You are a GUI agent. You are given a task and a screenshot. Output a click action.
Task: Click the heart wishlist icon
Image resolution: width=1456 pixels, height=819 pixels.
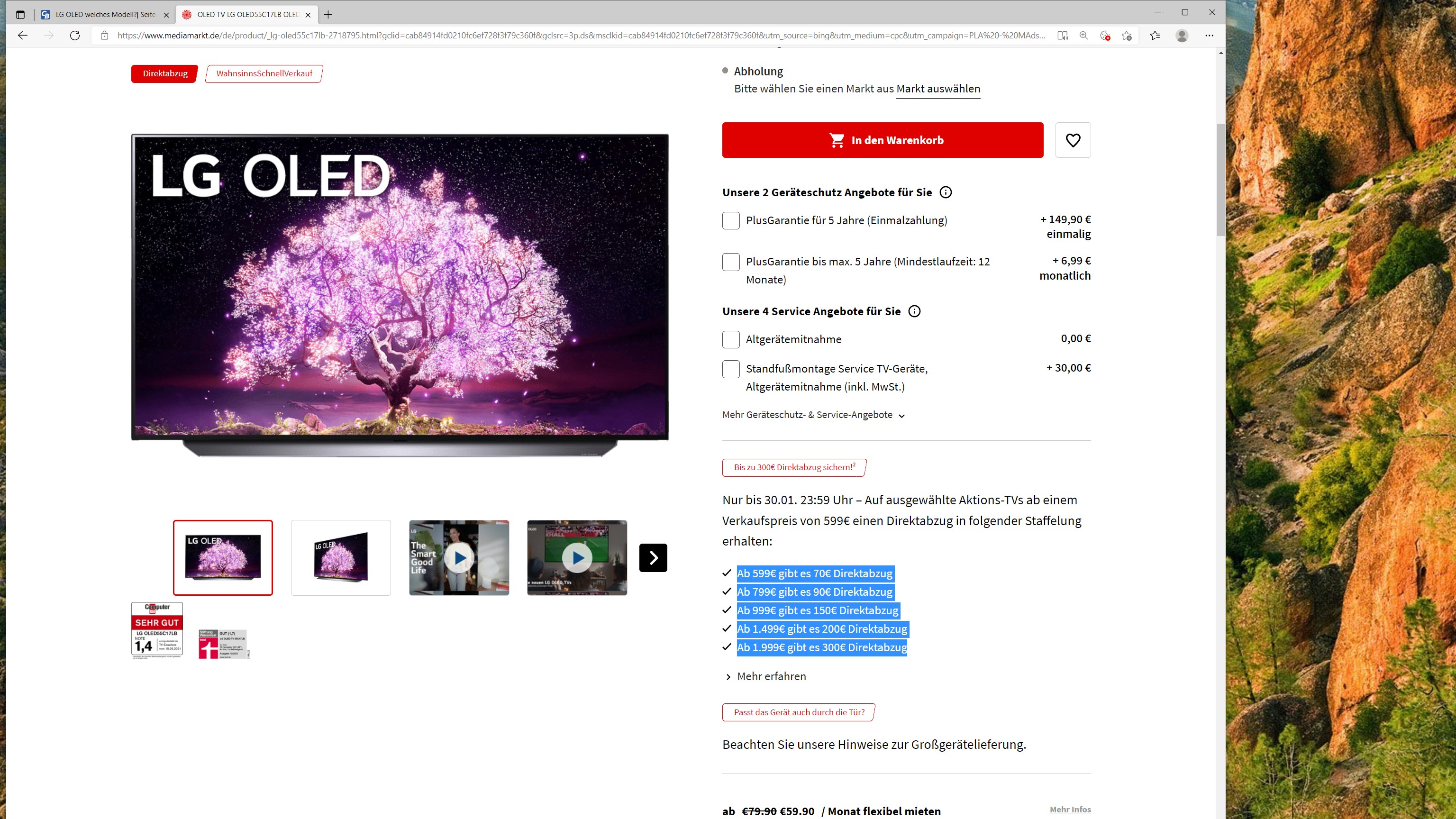coord(1072,140)
